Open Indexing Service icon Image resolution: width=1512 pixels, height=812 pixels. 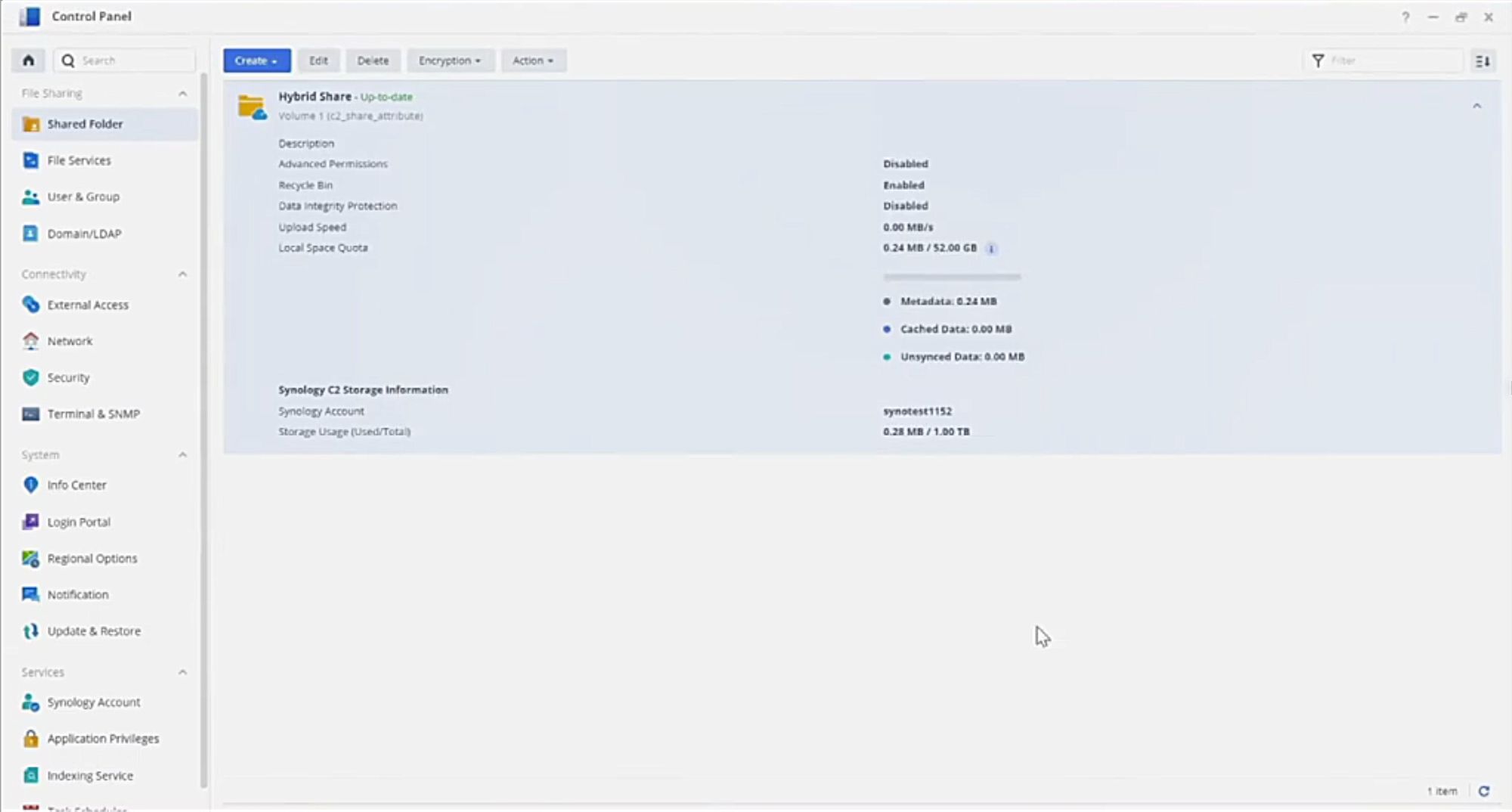point(31,776)
